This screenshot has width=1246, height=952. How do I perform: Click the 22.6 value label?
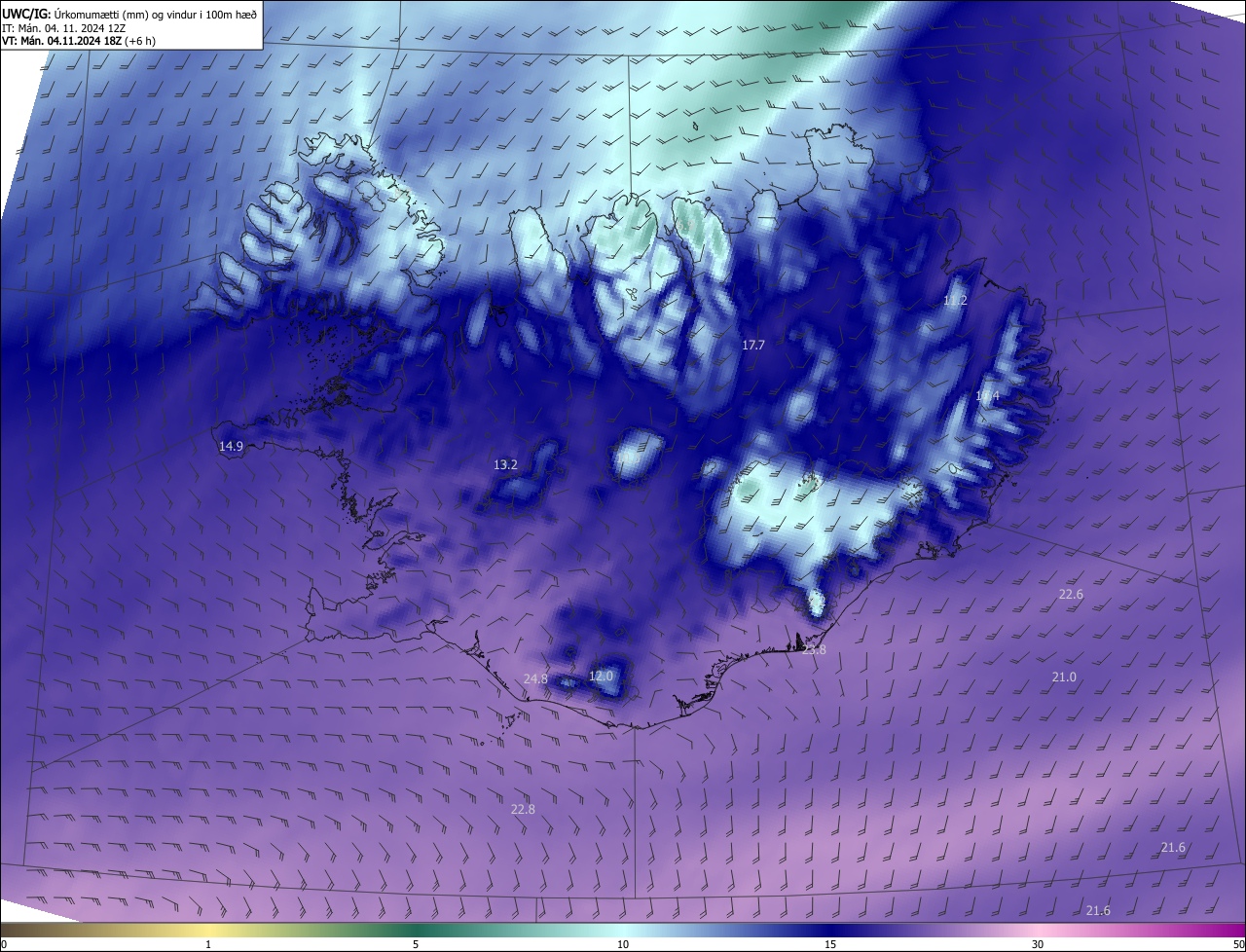pos(1071,595)
